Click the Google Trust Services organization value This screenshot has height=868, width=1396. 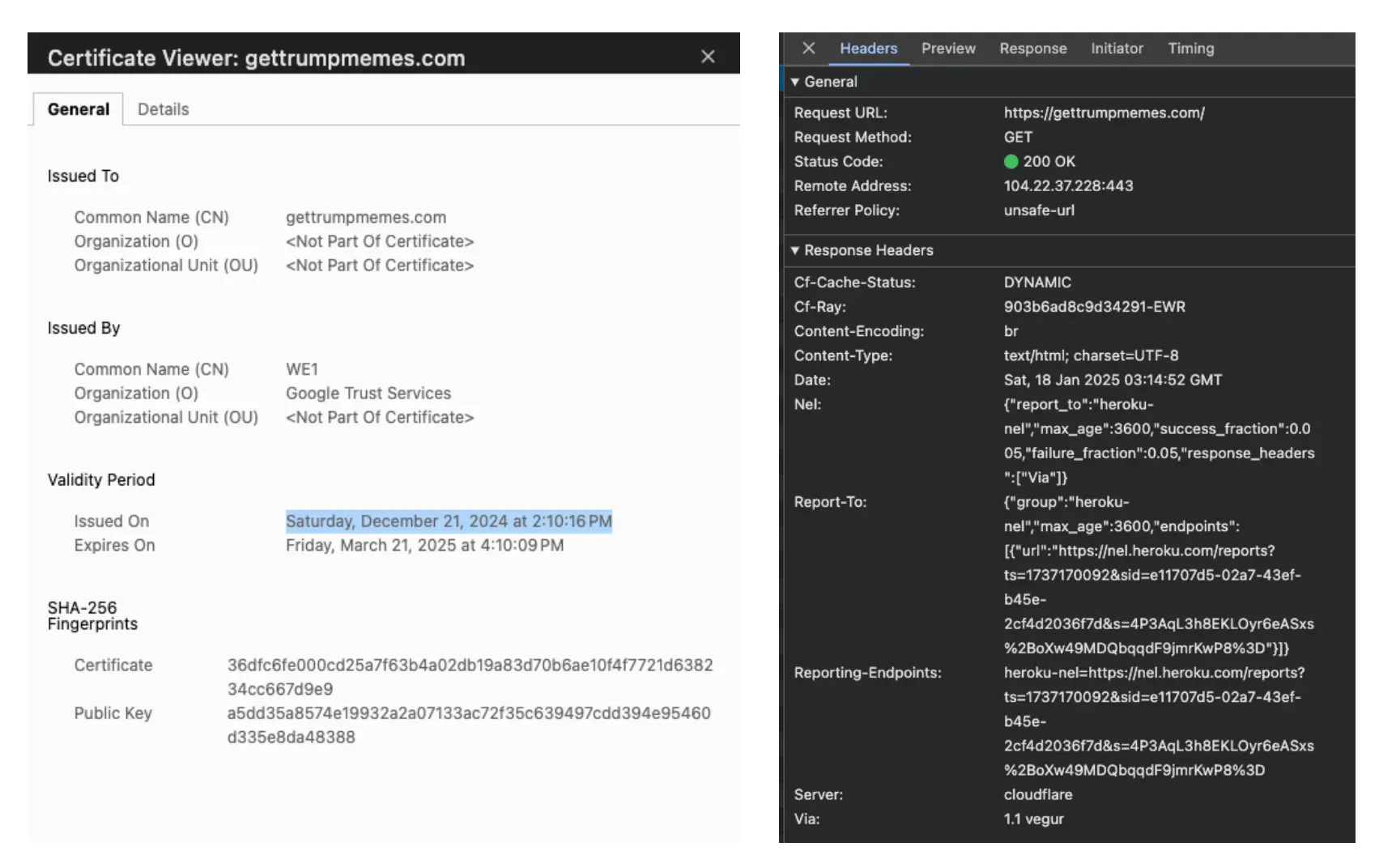point(368,394)
